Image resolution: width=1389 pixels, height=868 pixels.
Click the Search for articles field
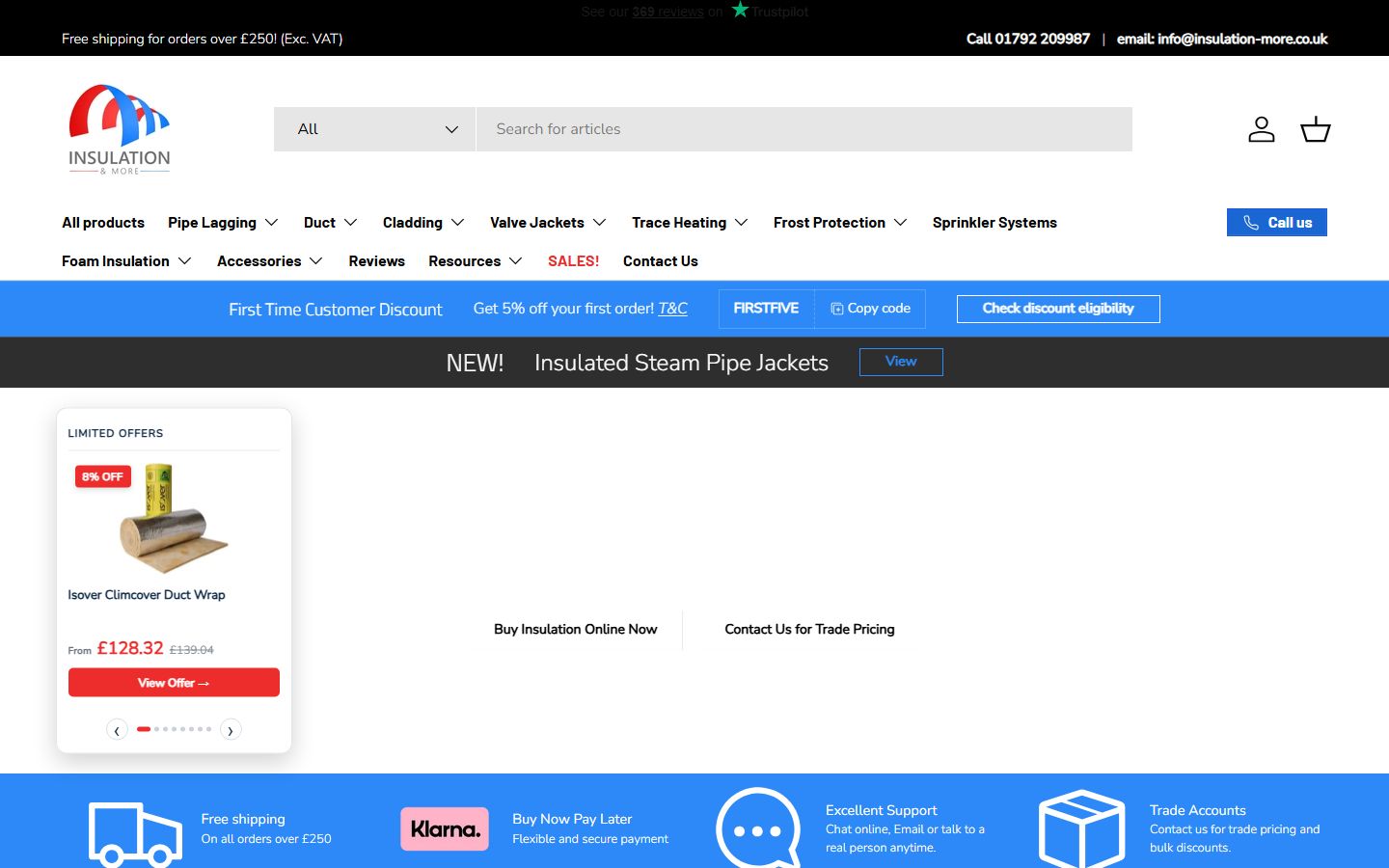pyautogui.click(x=804, y=129)
